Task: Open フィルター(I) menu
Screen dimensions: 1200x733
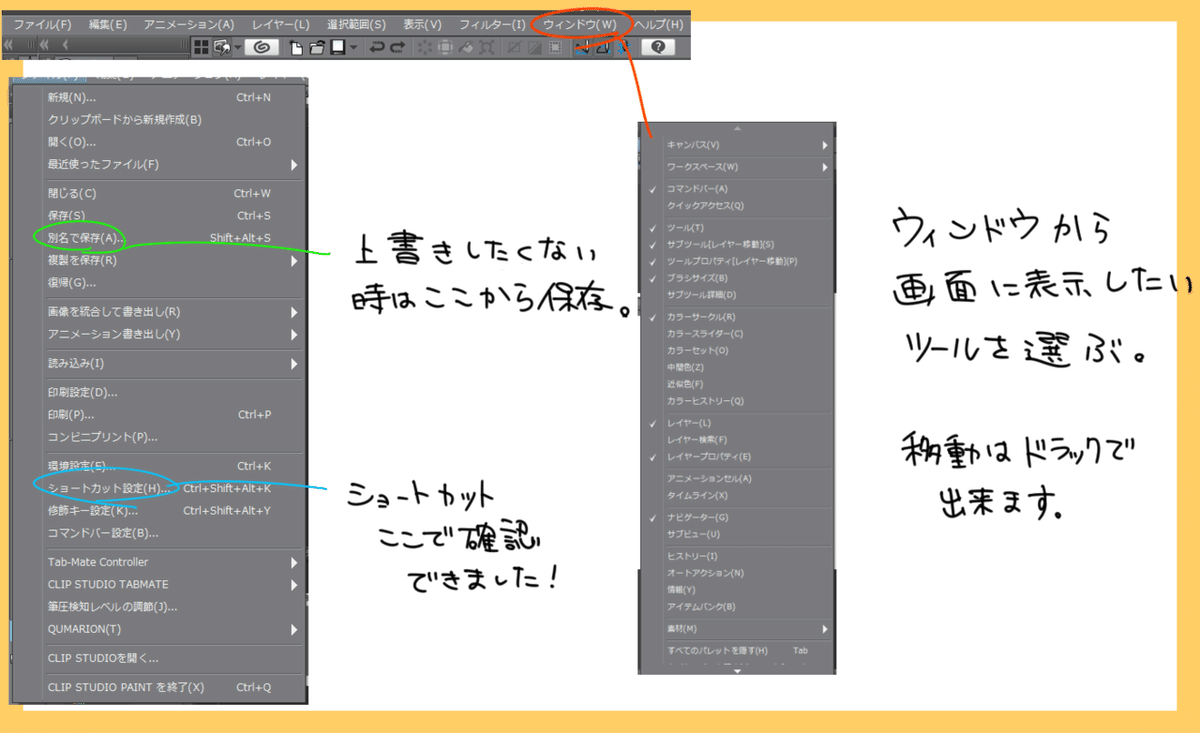Action: [492, 24]
